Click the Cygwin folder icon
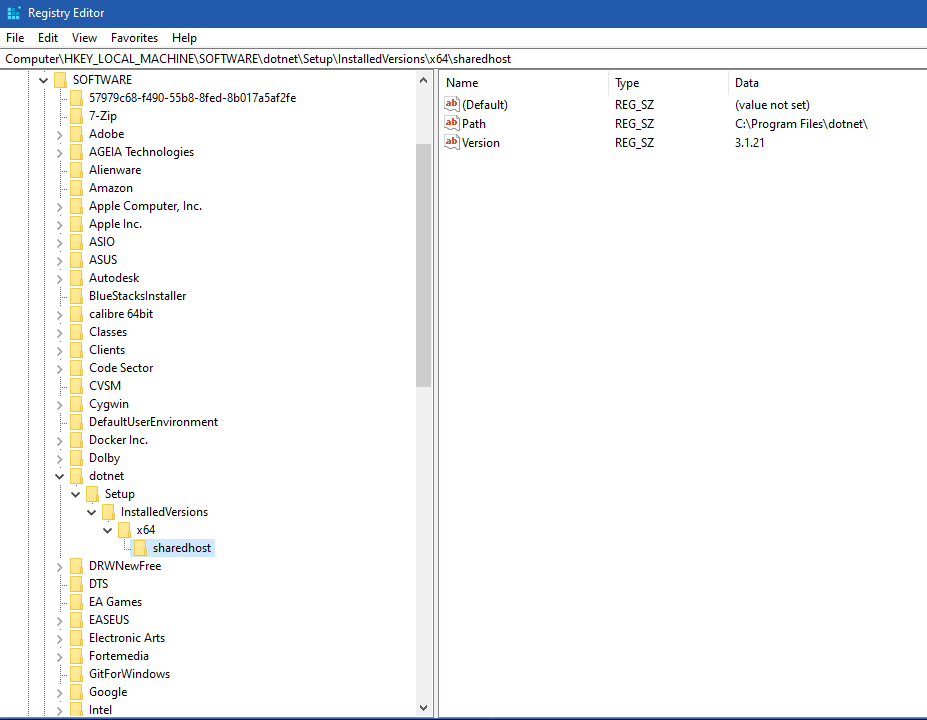This screenshot has height=720, width=927. 76,404
